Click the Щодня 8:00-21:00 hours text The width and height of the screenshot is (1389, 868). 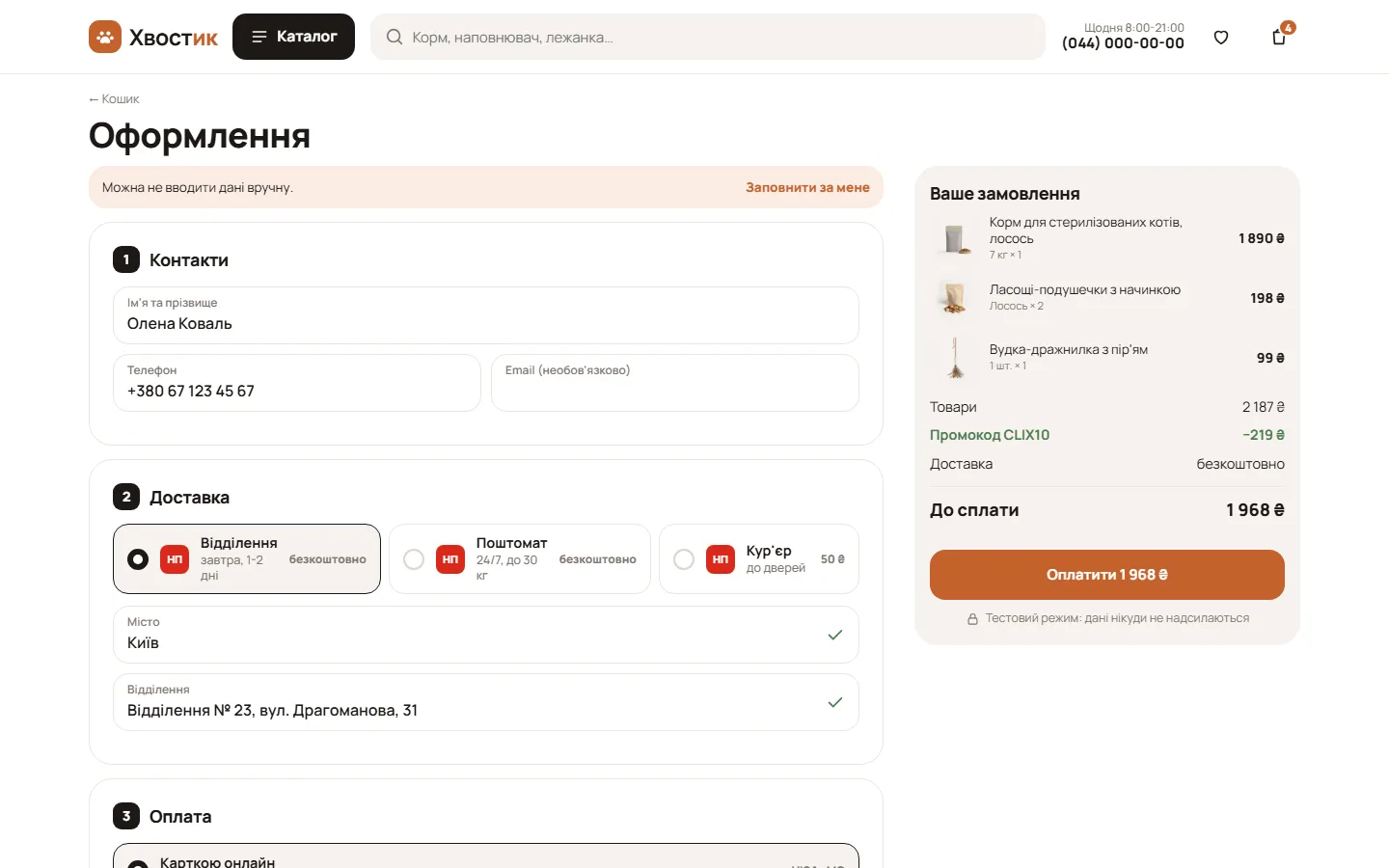[1134, 28]
